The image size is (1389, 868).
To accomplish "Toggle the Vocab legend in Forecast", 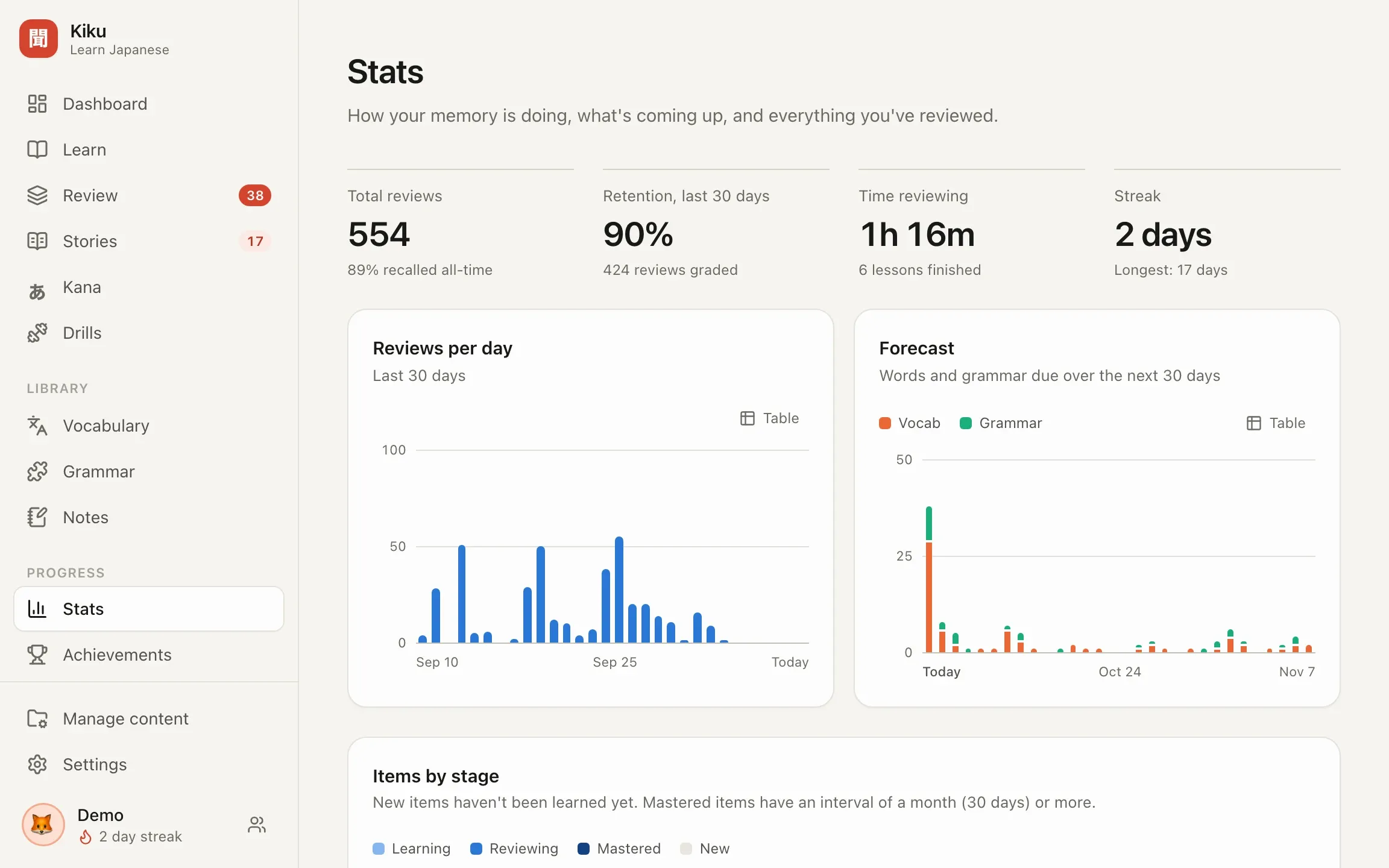I will tap(910, 423).
